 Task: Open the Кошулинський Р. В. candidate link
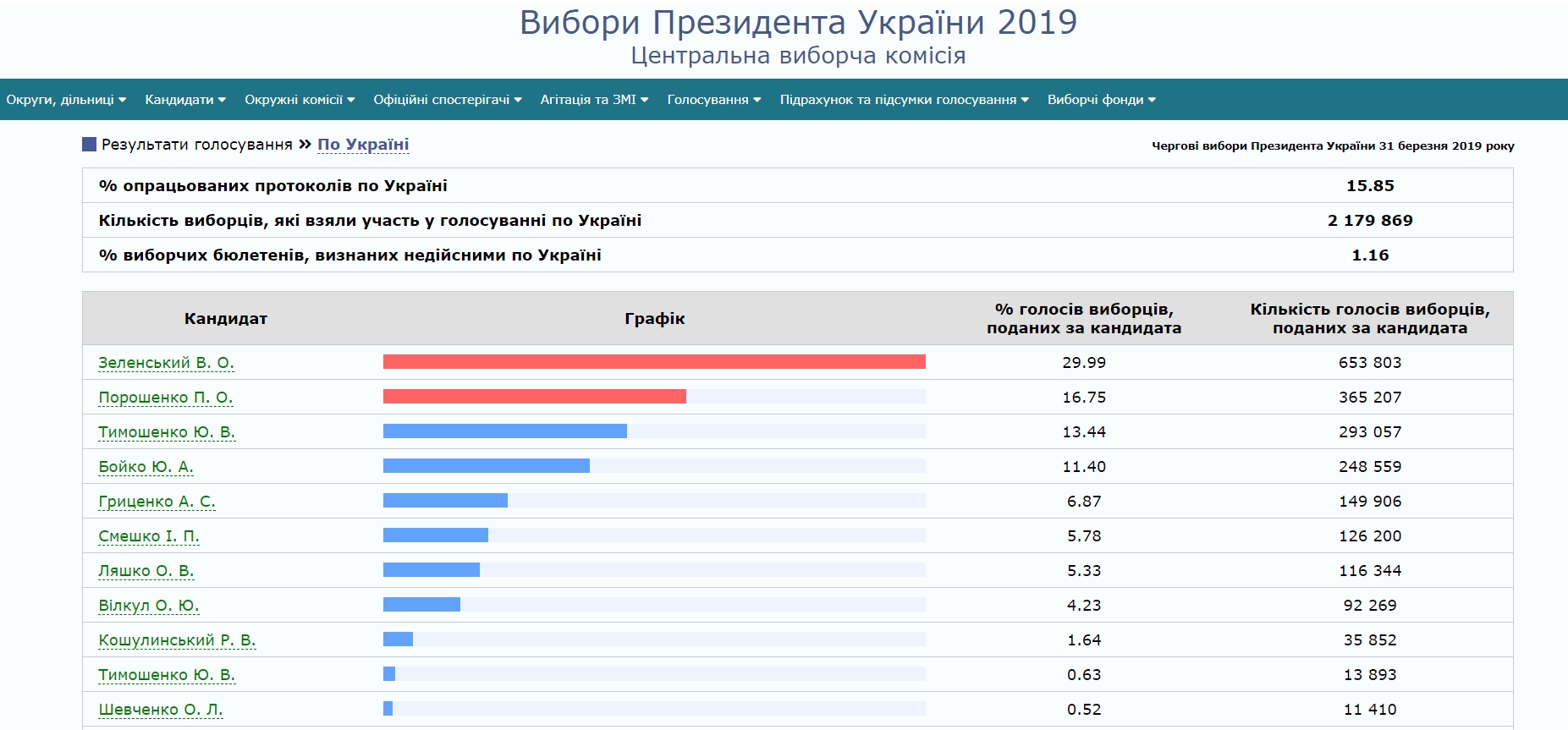pyautogui.click(x=177, y=640)
